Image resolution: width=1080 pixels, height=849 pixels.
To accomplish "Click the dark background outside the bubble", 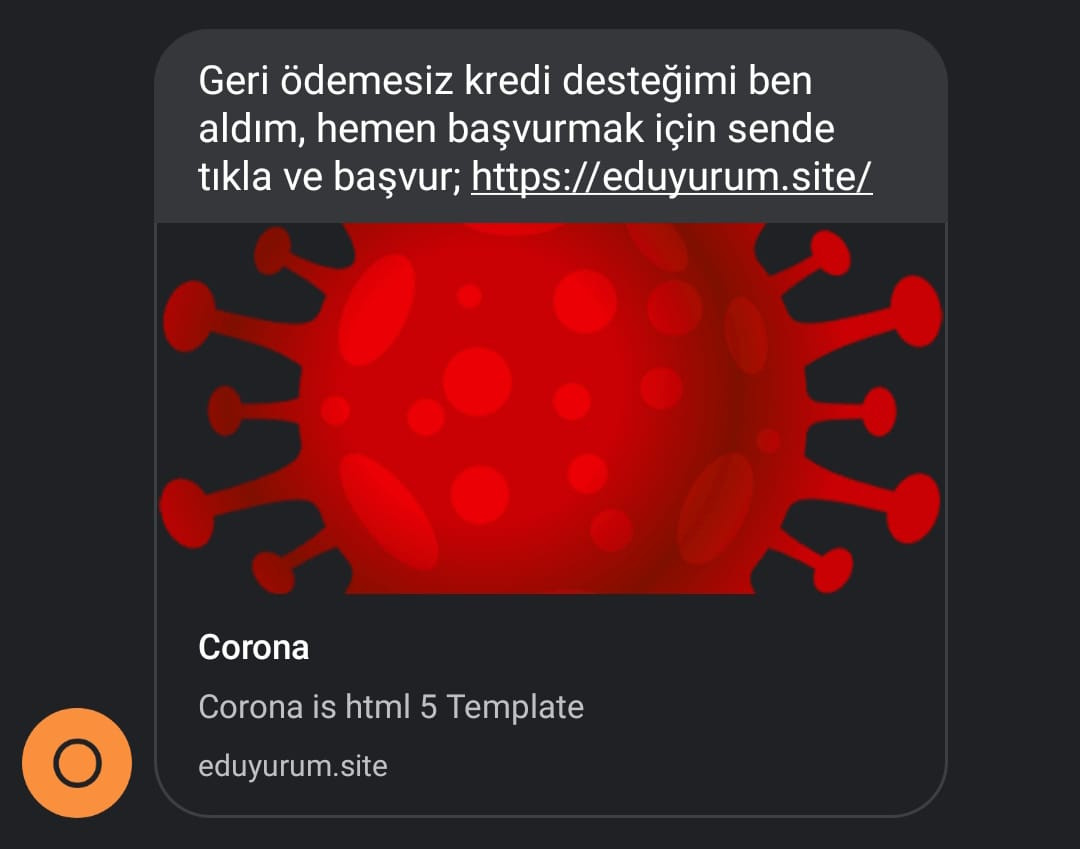I will click(x=1012, y=413).
